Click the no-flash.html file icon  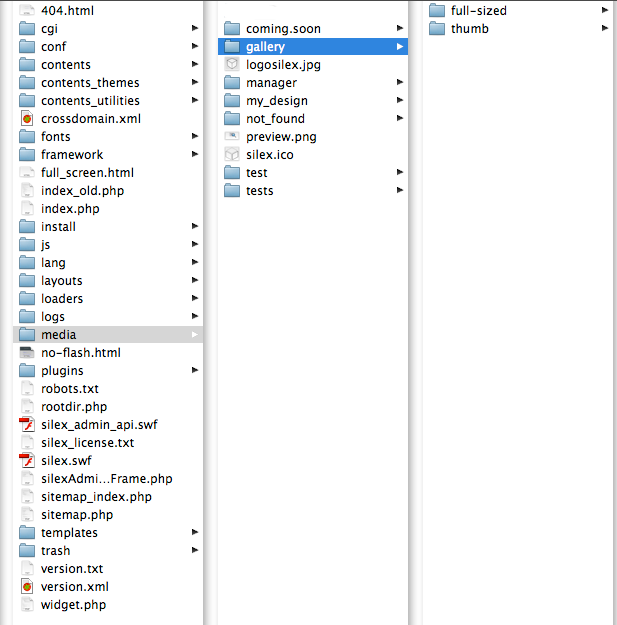coord(27,352)
